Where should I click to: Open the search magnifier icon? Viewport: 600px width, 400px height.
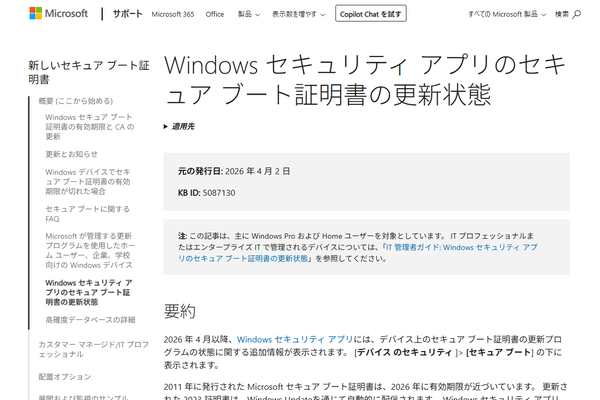[576, 15]
